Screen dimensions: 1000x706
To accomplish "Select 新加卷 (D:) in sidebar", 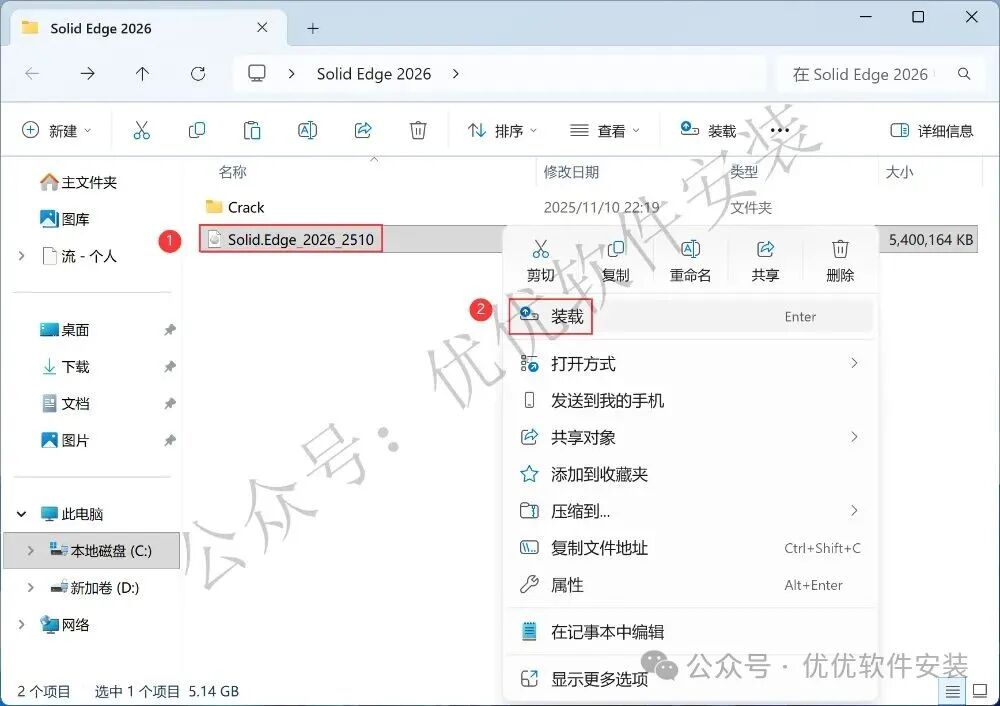I will [x=94, y=587].
